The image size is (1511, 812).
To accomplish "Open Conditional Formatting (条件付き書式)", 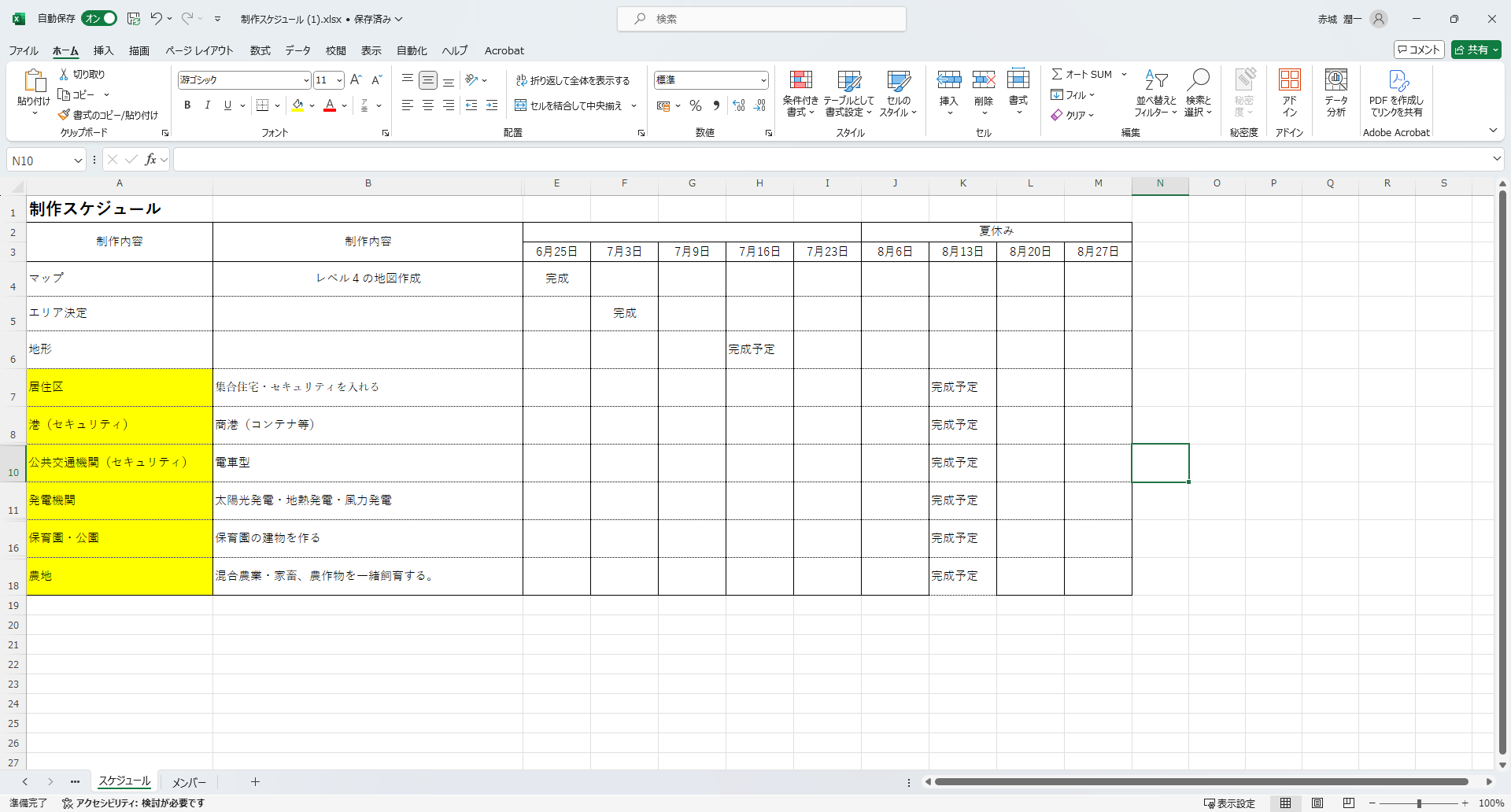I will pos(800,93).
